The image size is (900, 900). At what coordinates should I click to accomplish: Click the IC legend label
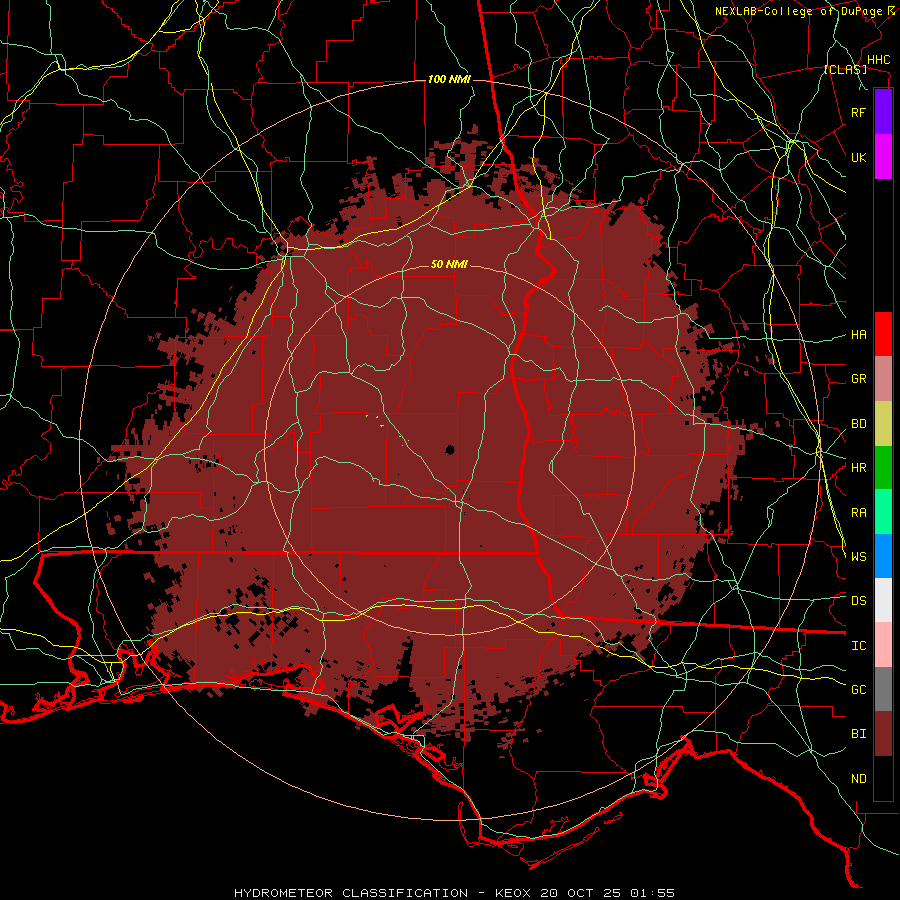[x=859, y=645]
